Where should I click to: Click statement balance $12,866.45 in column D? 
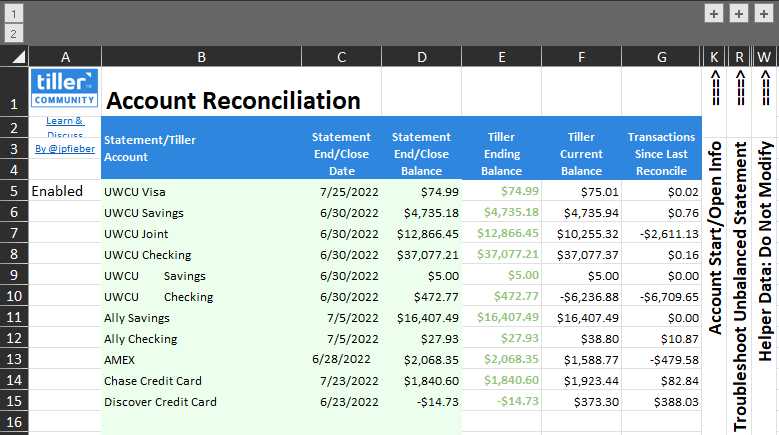tap(421, 233)
